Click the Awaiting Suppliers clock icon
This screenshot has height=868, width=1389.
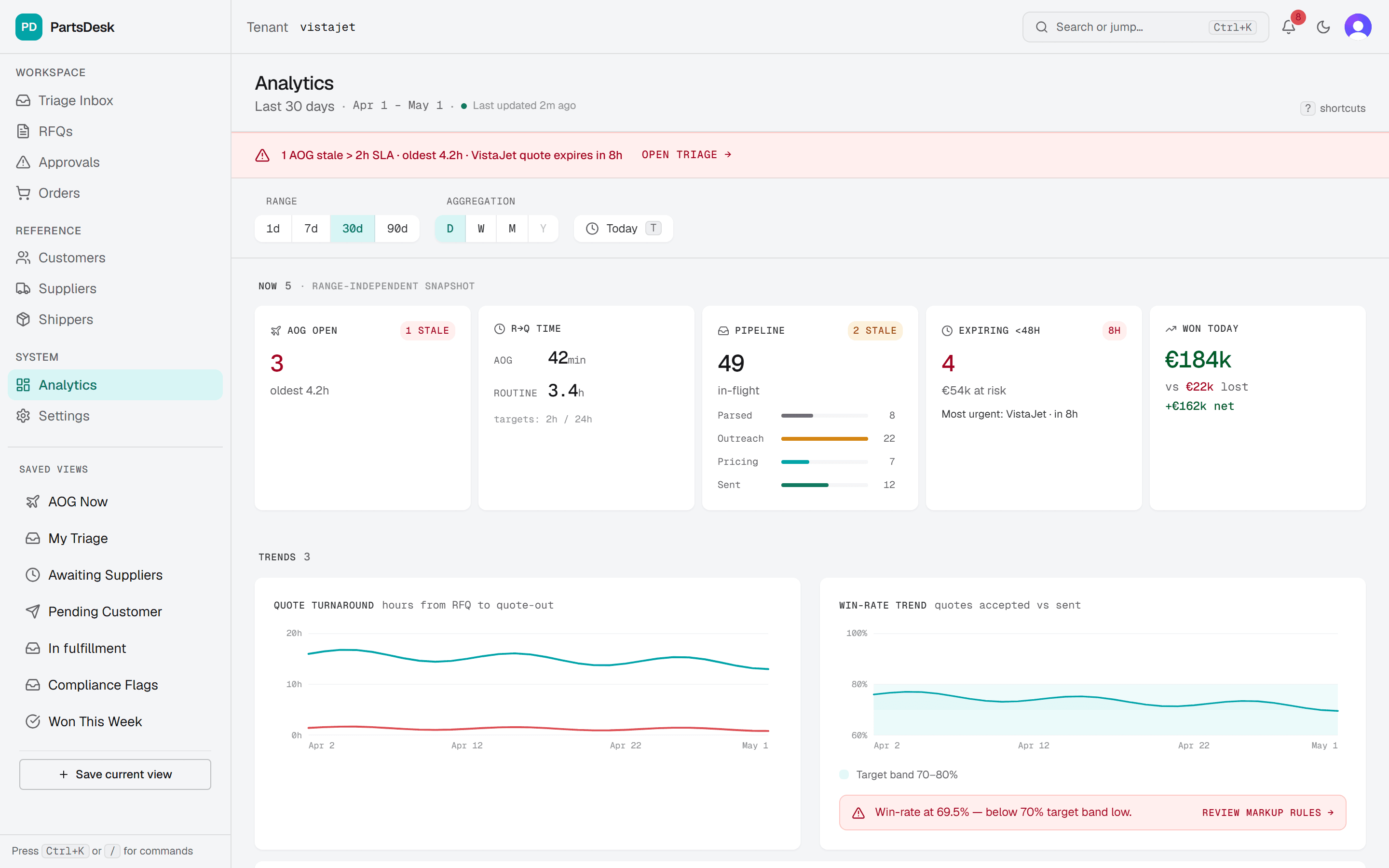point(33,575)
